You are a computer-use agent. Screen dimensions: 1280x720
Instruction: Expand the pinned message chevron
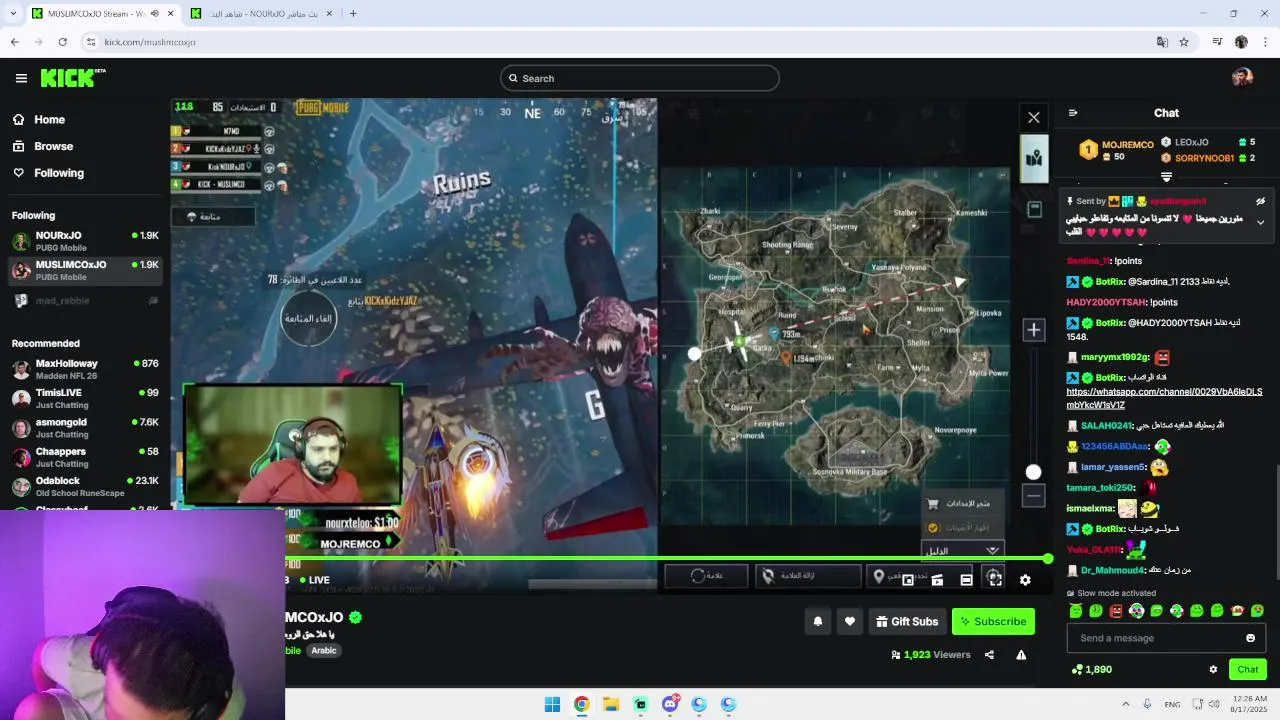[x=1260, y=222]
